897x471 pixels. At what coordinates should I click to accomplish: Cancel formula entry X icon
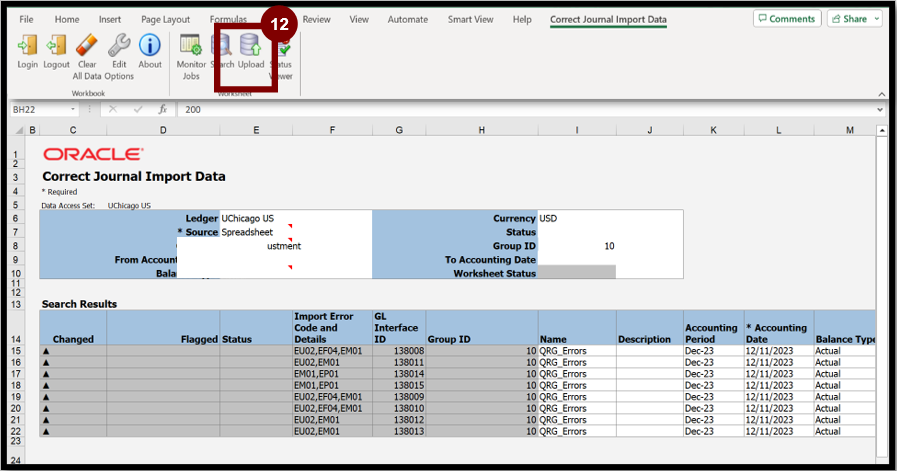click(x=113, y=109)
